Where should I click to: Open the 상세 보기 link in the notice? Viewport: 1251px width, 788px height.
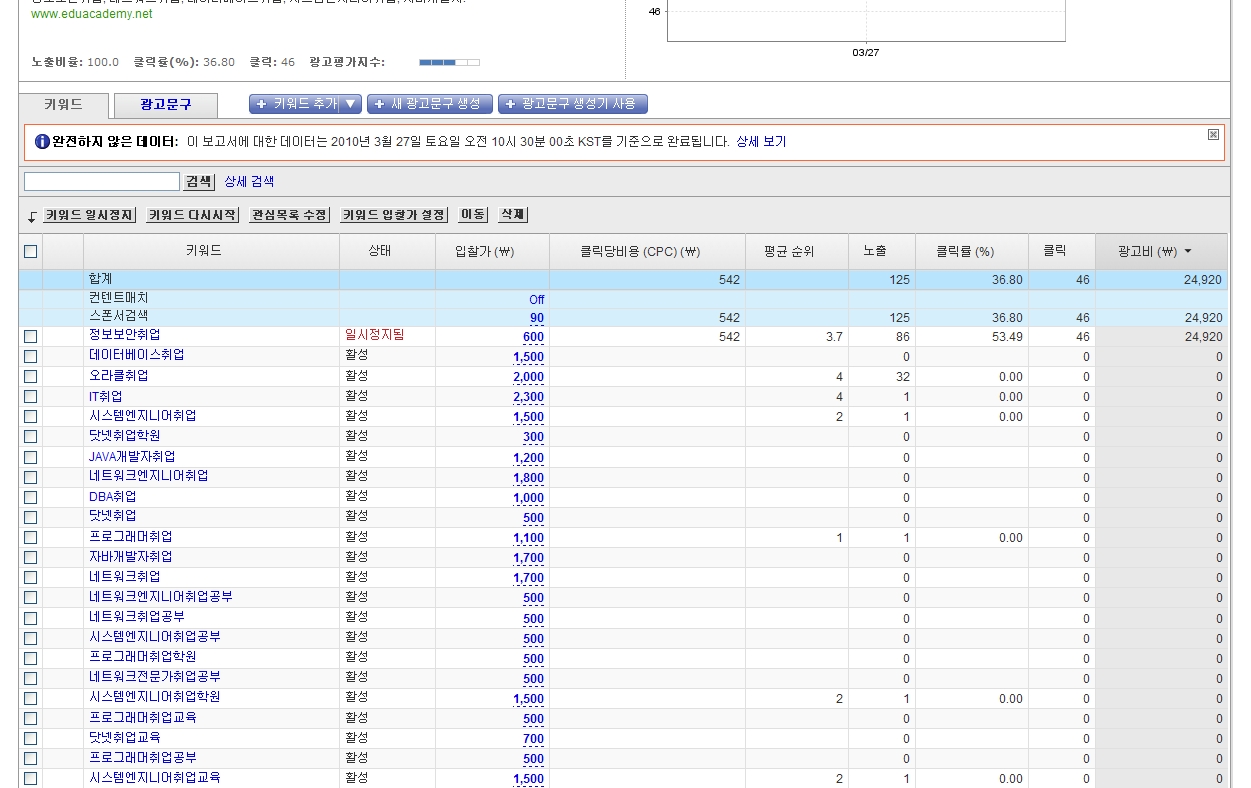pos(761,142)
